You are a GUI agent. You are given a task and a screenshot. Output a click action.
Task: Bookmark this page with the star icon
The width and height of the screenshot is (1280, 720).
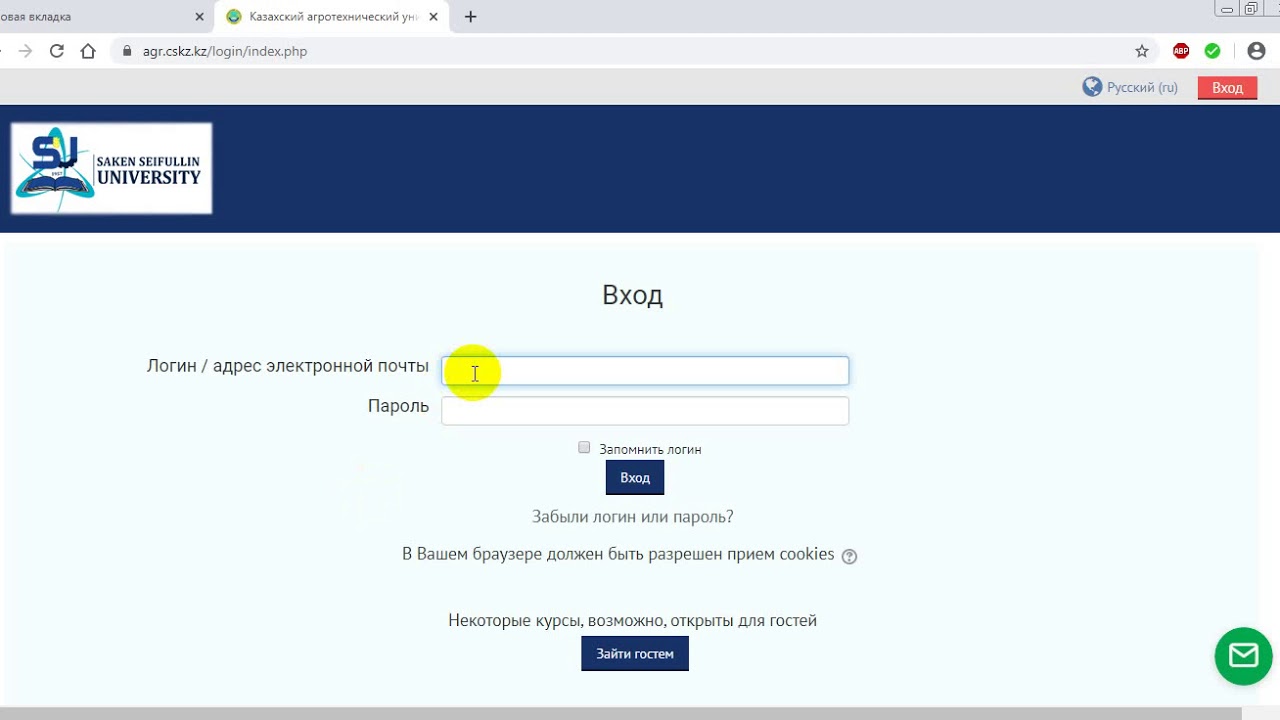pos(1142,51)
